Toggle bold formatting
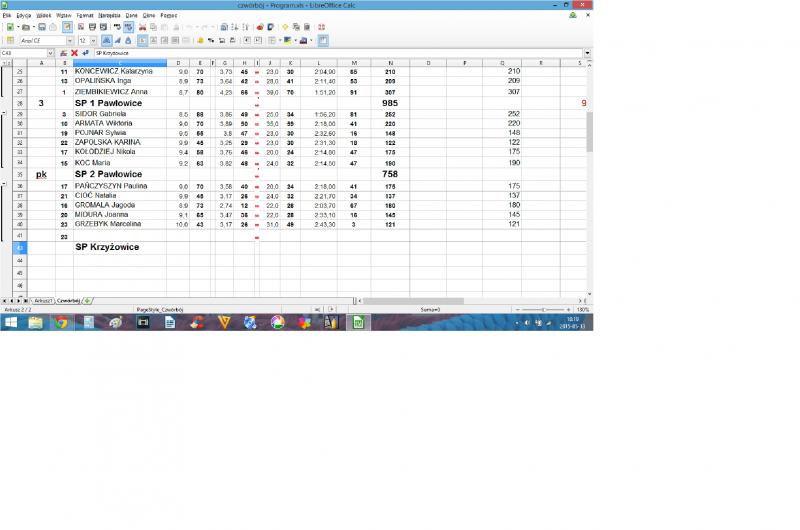Viewport: 800px width, 530px height. point(106,41)
